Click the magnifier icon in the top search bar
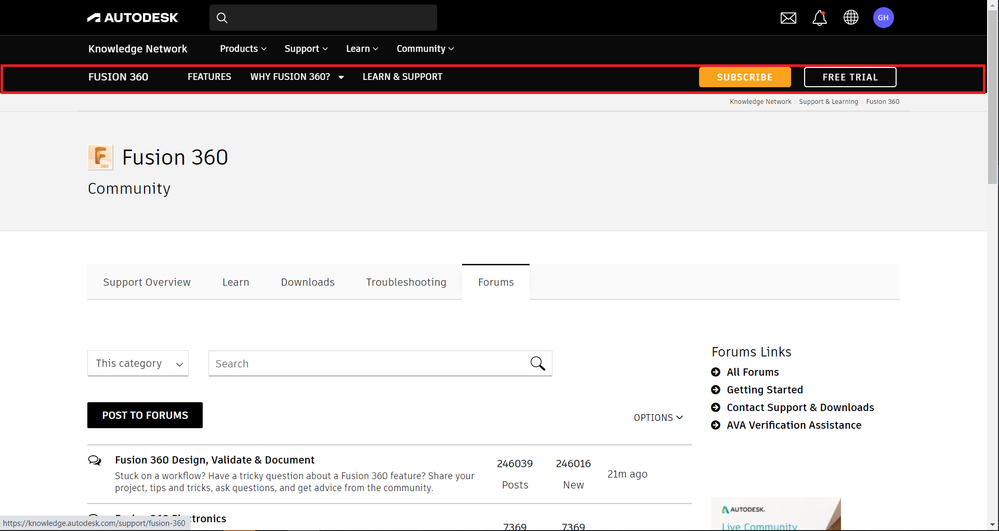This screenshot has width=999, height=531. coord(222,18)
